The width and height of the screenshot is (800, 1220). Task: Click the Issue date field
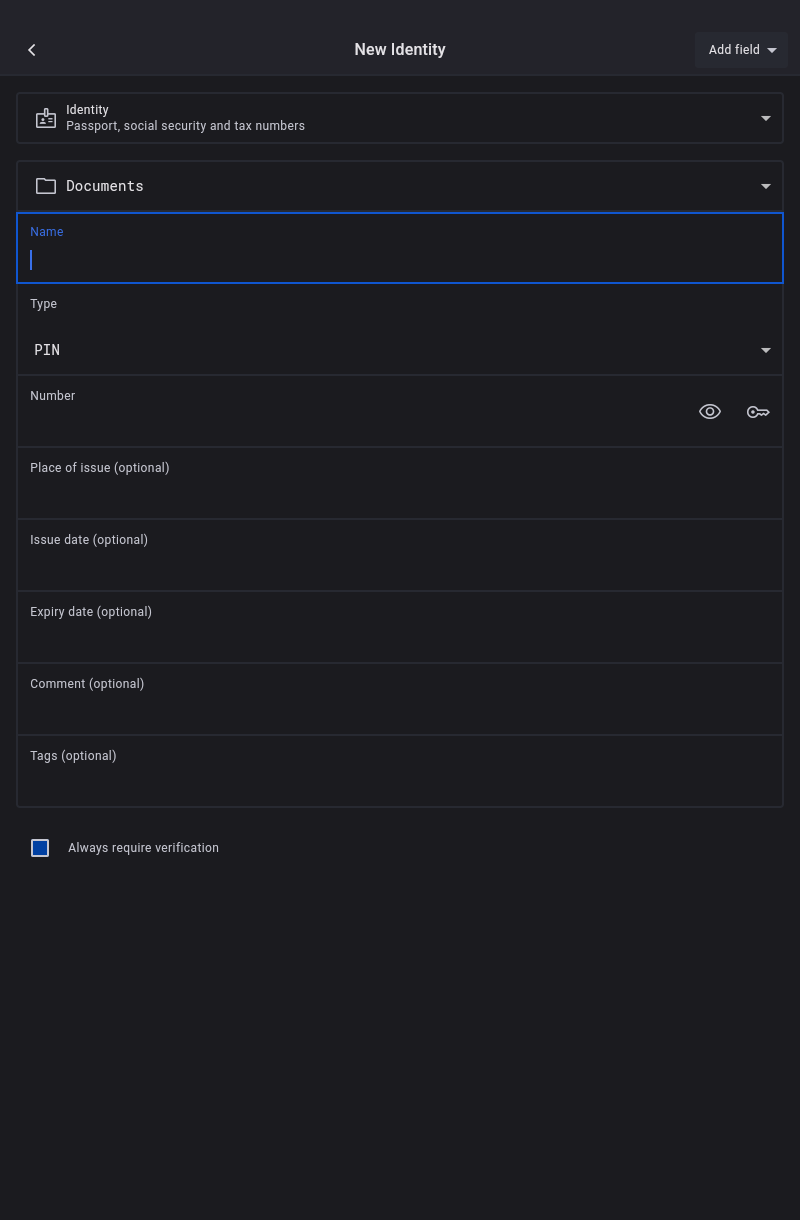coord(400,564)
